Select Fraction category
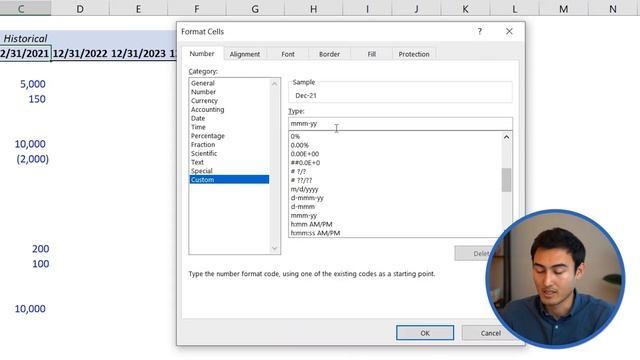This screenshot has width=640, height=360. coord(229,144)
